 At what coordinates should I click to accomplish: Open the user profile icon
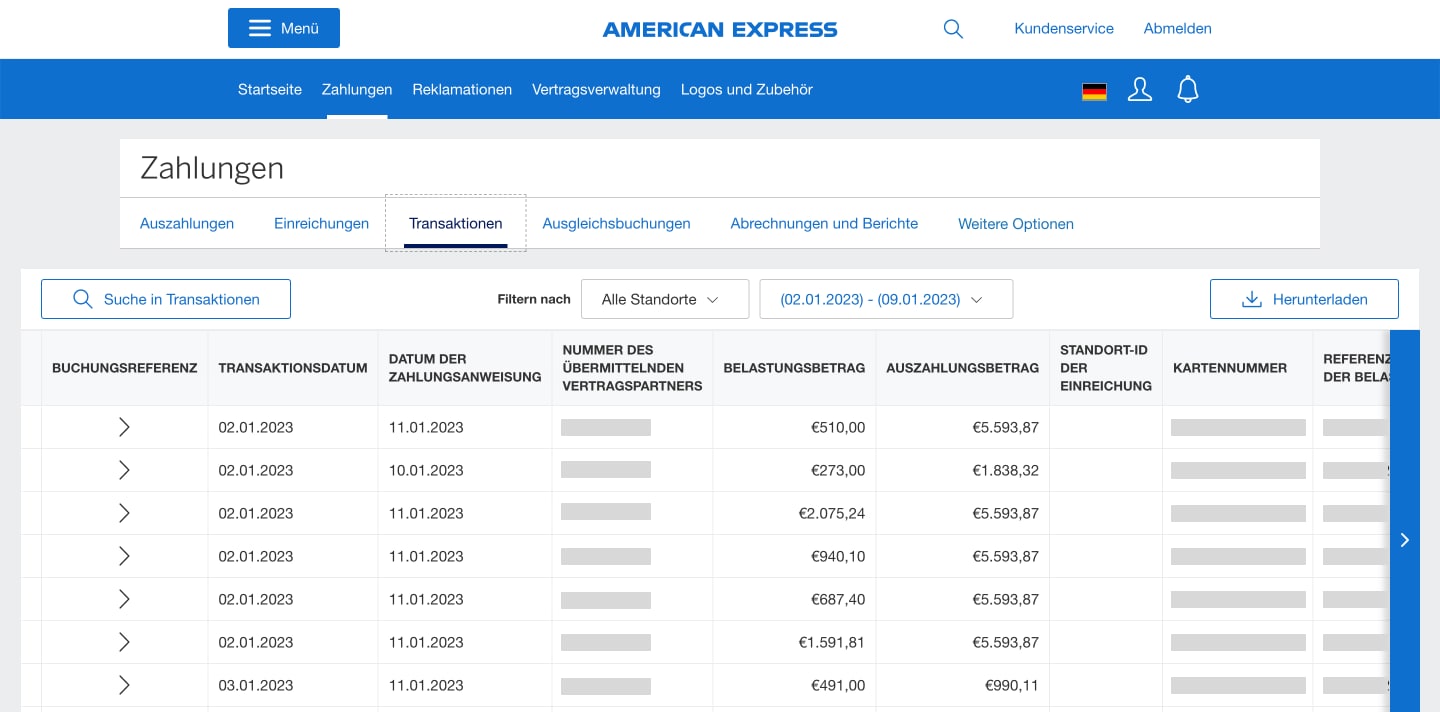(x=1140, y=89)
